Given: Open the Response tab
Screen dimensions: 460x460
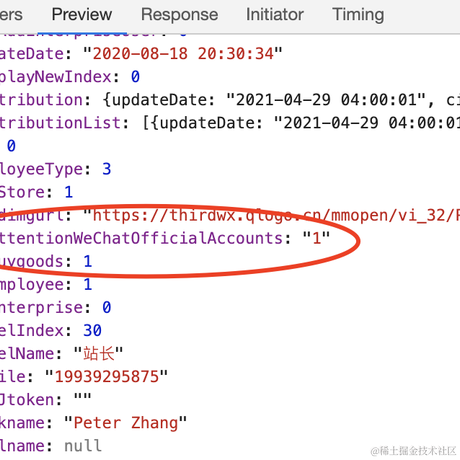Looking at the screenshot, I should pos(179,15).
